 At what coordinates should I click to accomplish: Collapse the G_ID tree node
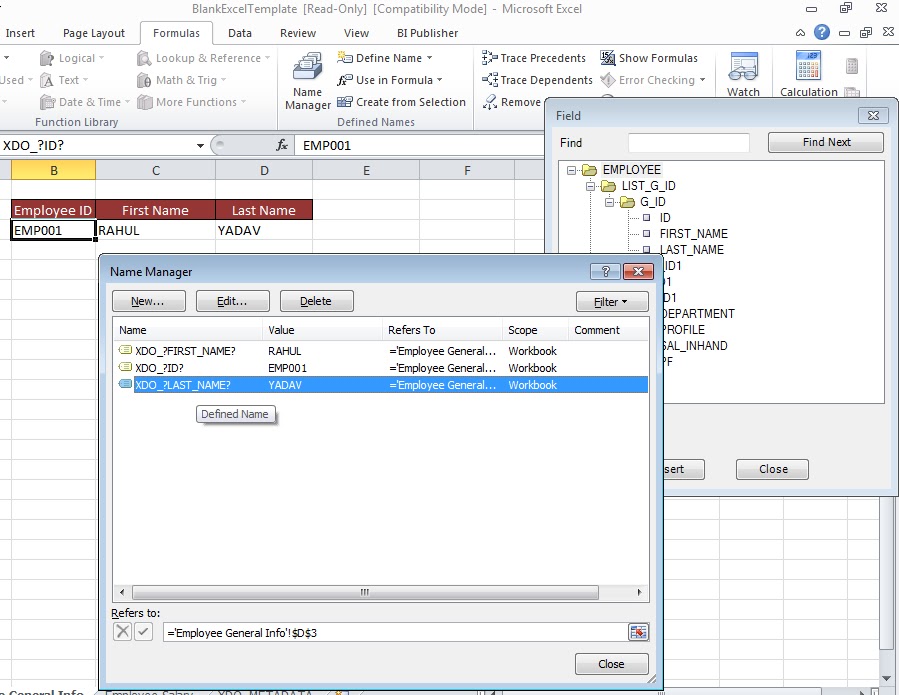pos(609,202)
